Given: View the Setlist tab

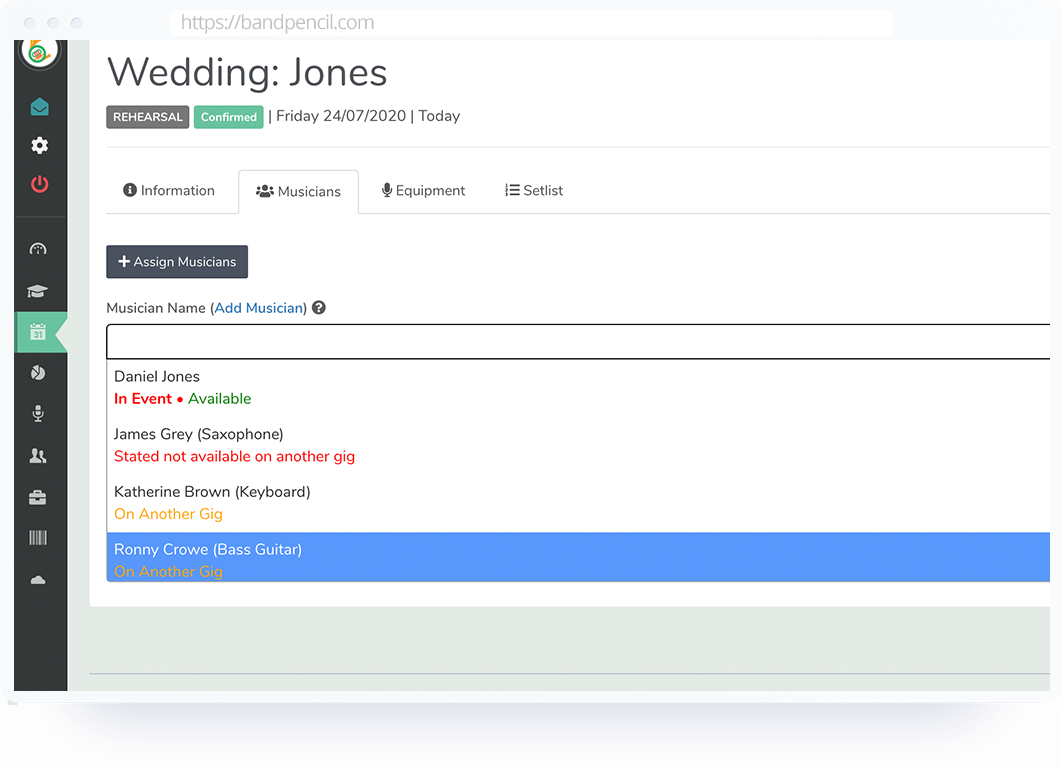Looking at the screenshot, I should click(533, 190).
